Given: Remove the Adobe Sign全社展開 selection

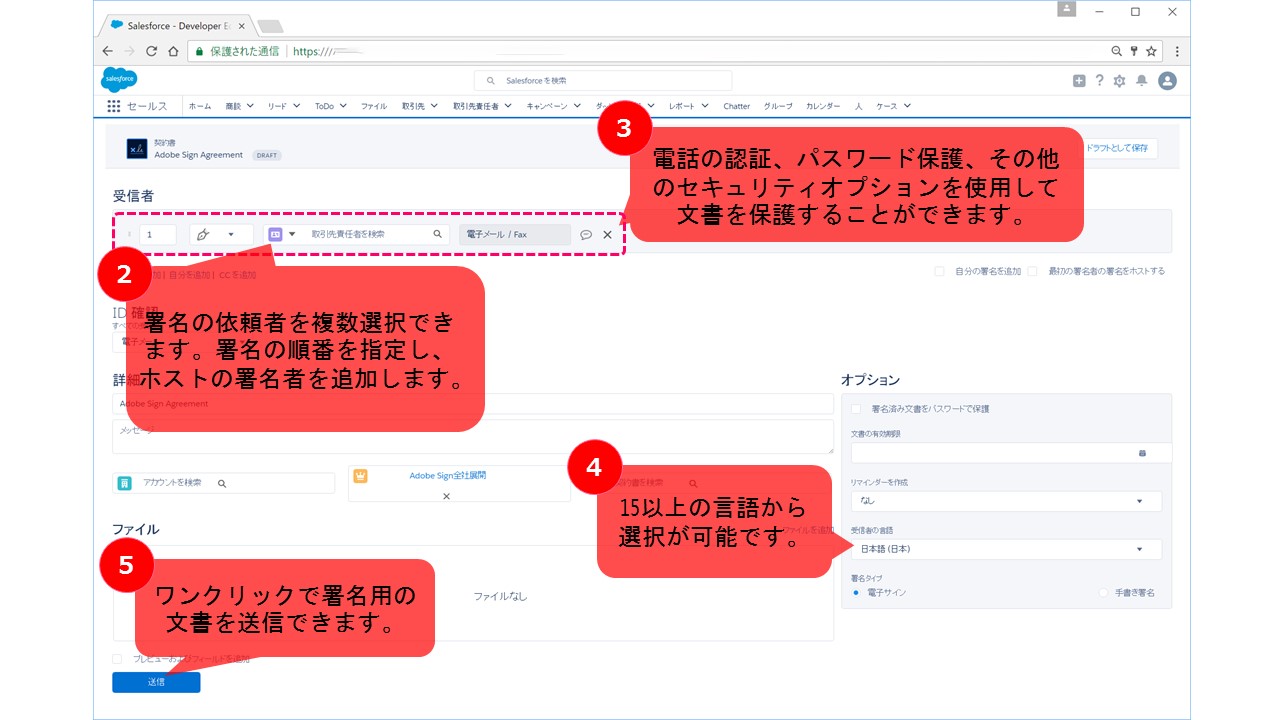Looking at the screenshot, I should click(446, 496).
